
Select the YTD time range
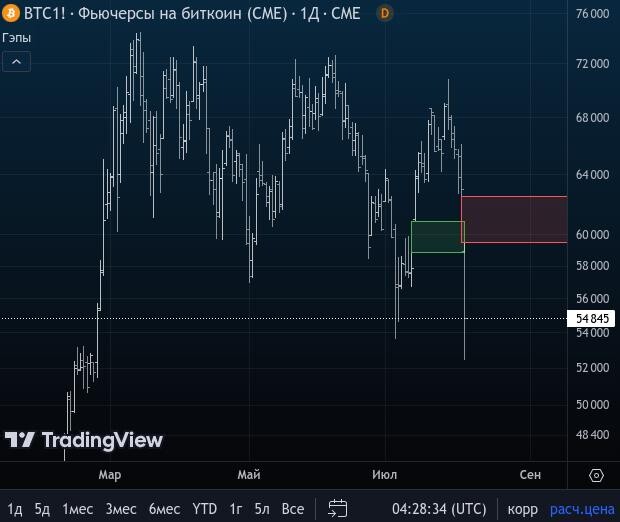click(x=204, y=509)
